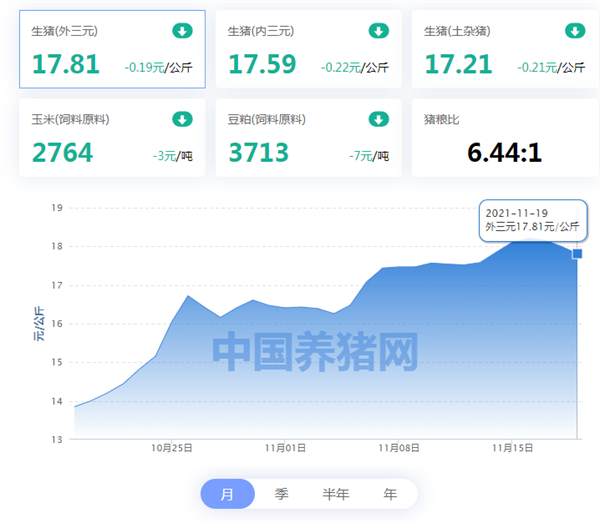Click the down-arrow icon on 生猪(外三元) card
The width and height of the screenshot is (600, 523).
pos(182,31)
